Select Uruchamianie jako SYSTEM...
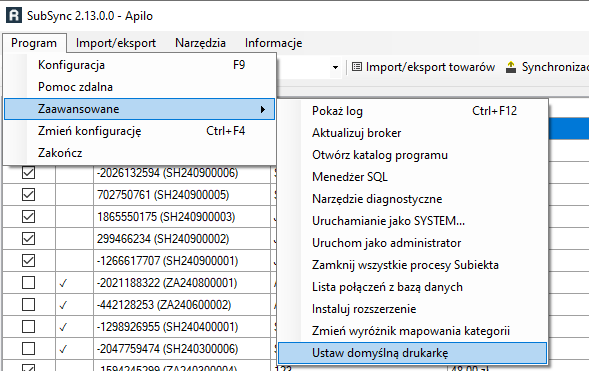Viewport: 589px width, 371px height. [412, 221]
